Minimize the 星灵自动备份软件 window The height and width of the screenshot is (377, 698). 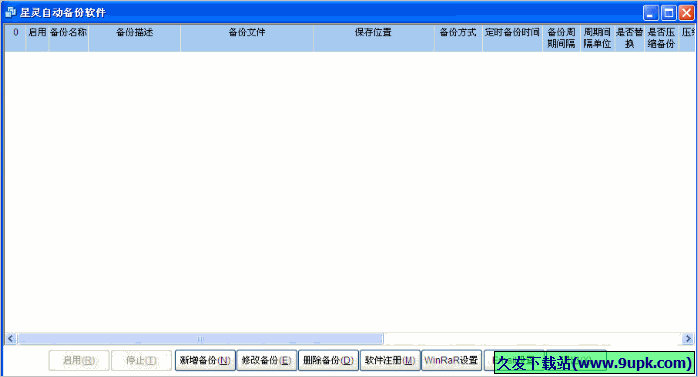[650, 12]
